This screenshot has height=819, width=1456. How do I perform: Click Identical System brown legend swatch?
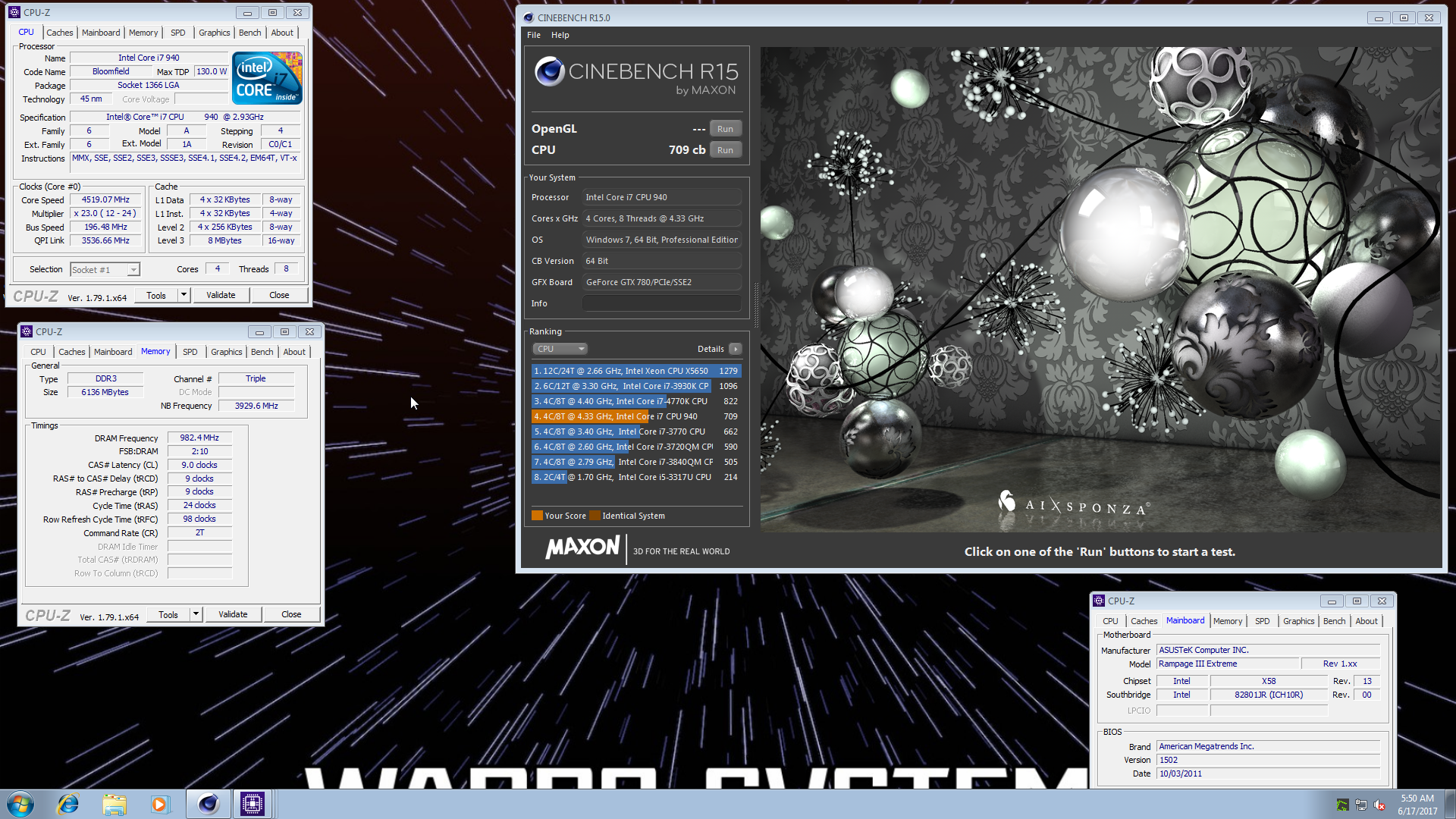coord(595,516)
